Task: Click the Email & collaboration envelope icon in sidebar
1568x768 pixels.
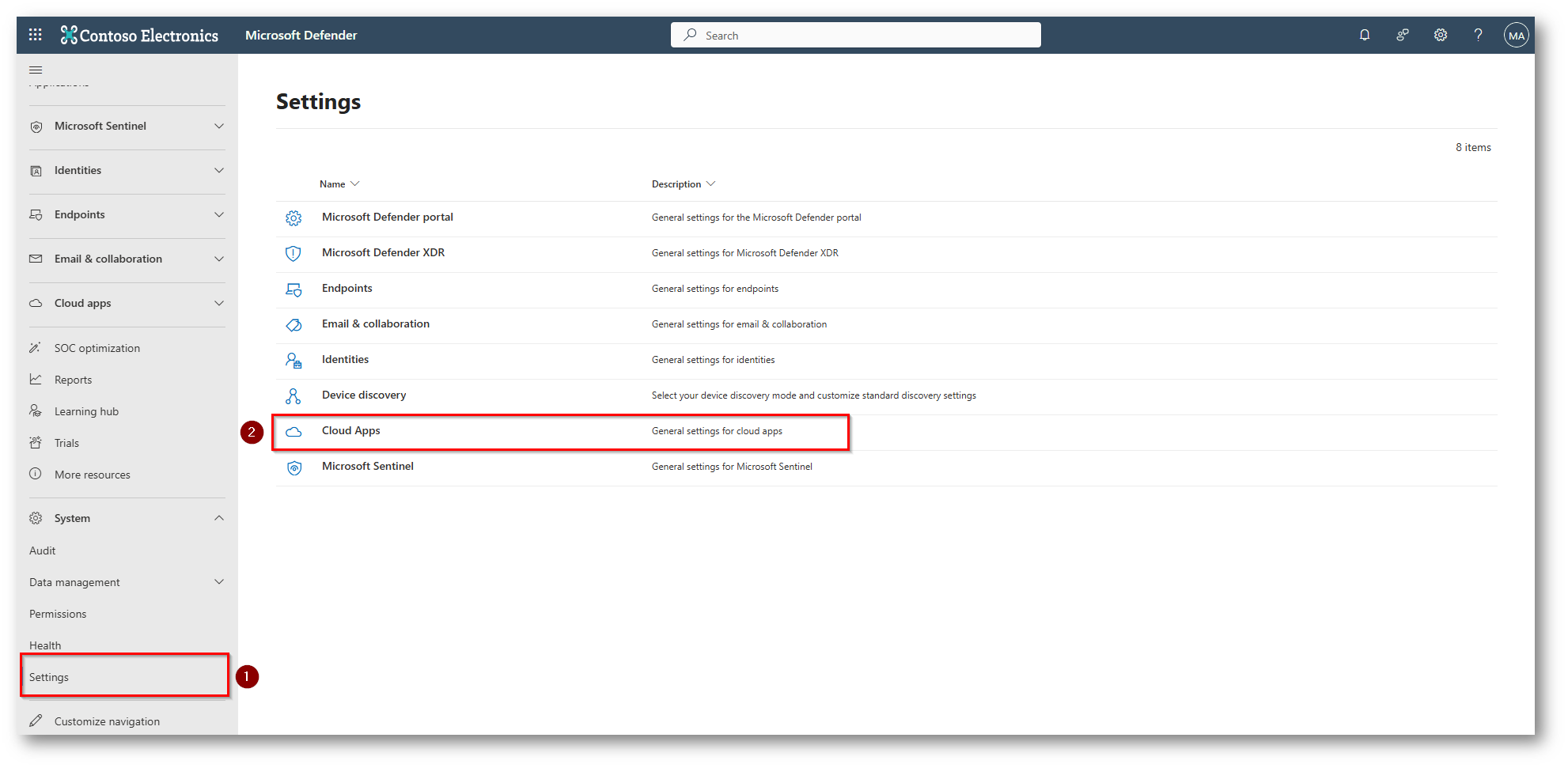Action: tap(36, 259)
